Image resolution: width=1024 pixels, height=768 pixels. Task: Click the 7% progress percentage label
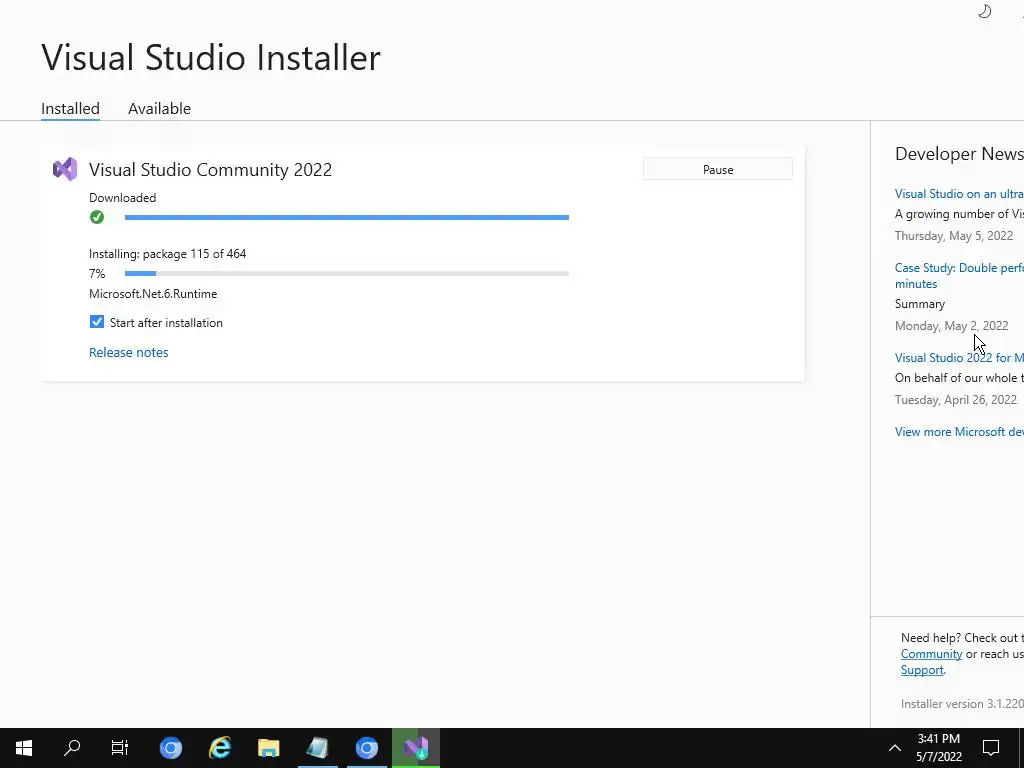click(x=97, y=274)
